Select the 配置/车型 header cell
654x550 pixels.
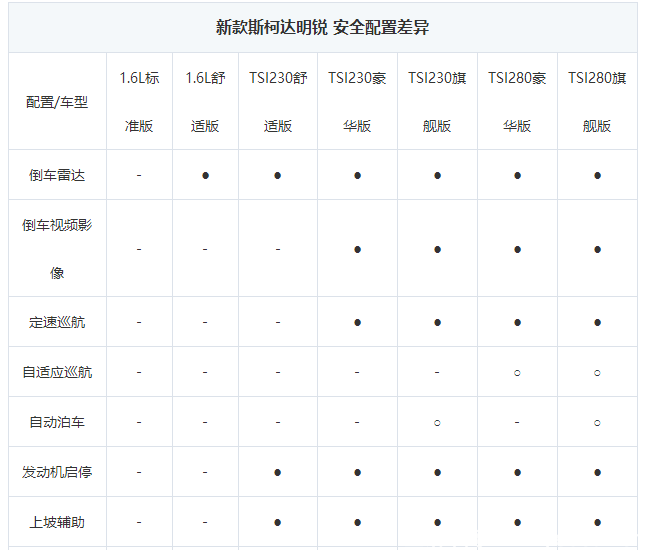57,102
